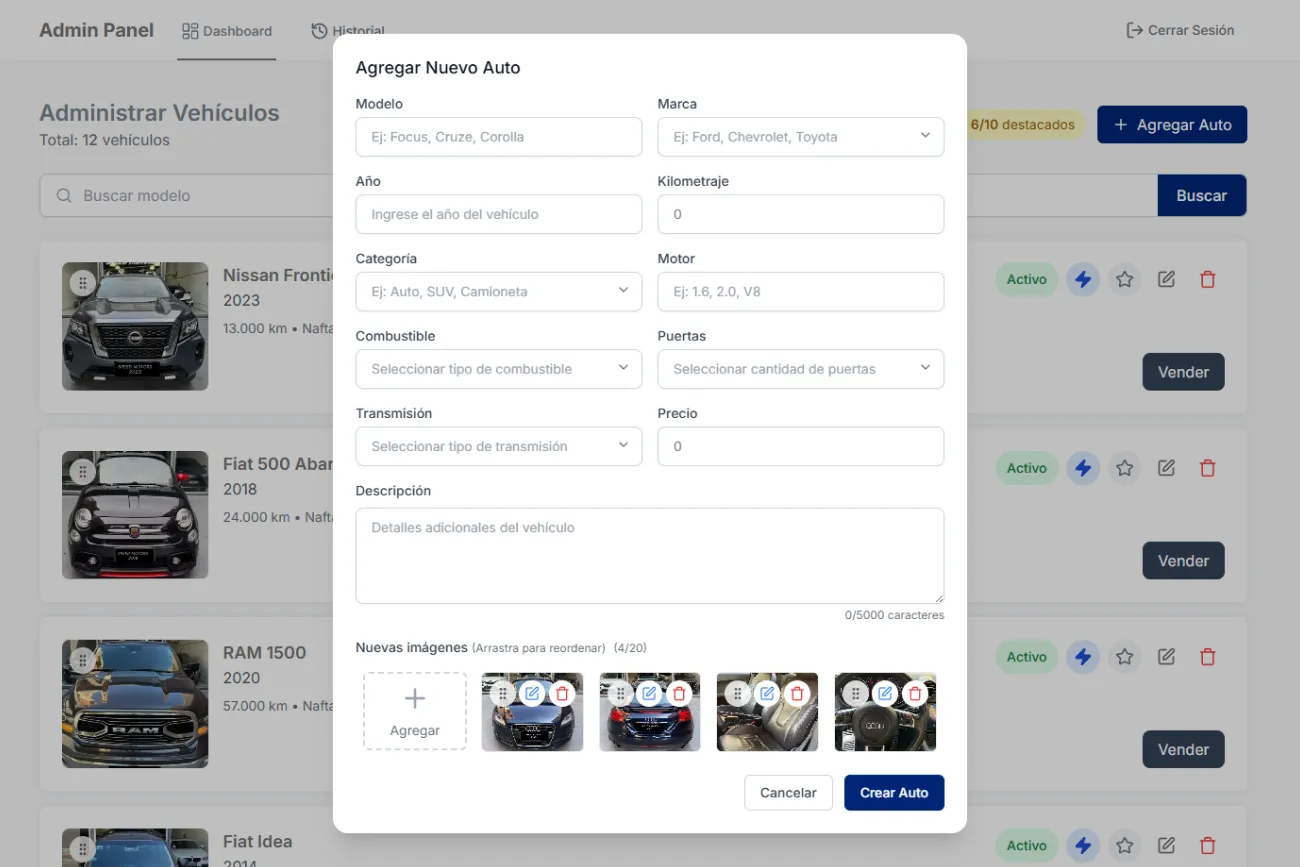Click drag handle on steering wheel photo

[x=855, y=693]
